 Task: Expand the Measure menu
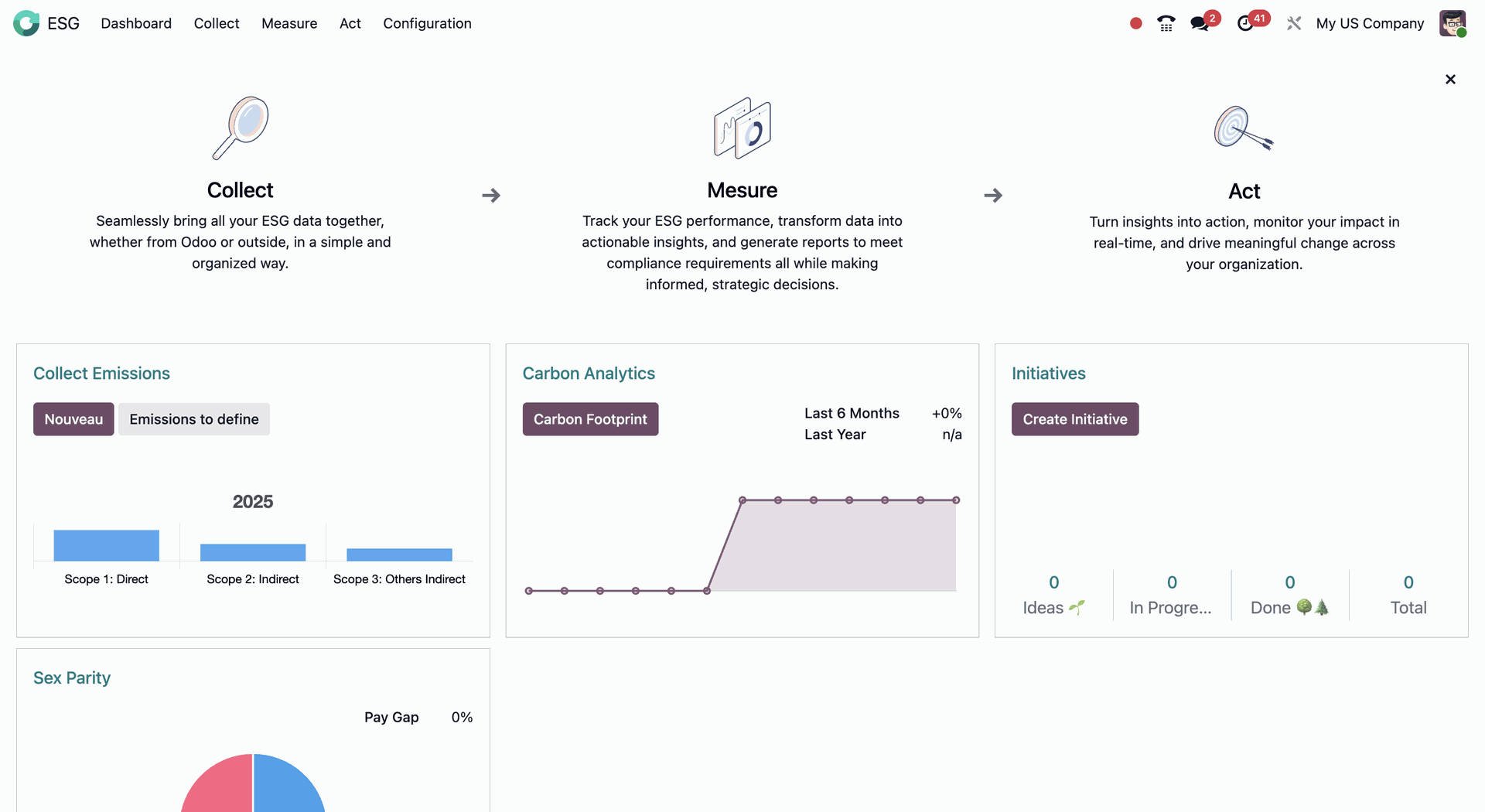pos(289,23)
